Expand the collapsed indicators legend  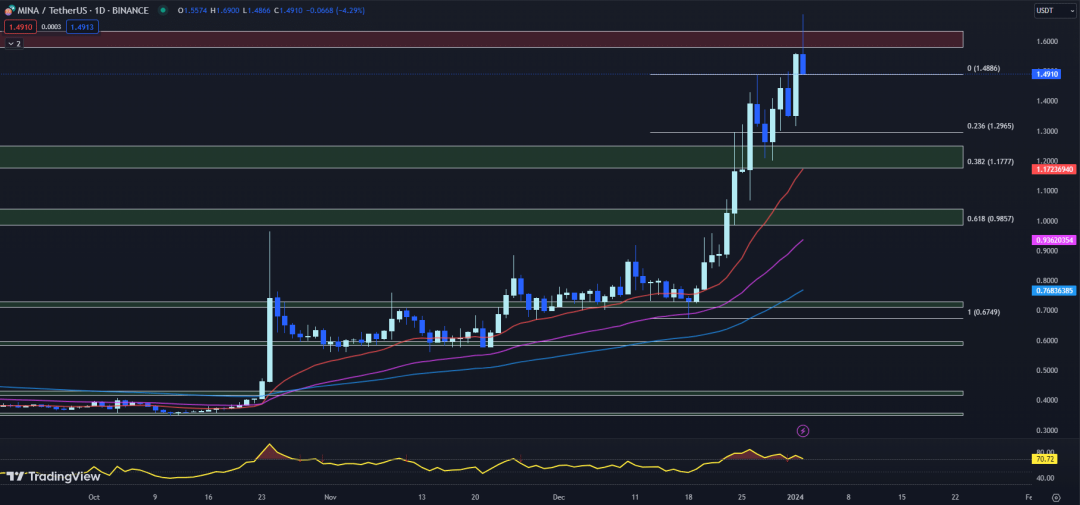point(13,44)
